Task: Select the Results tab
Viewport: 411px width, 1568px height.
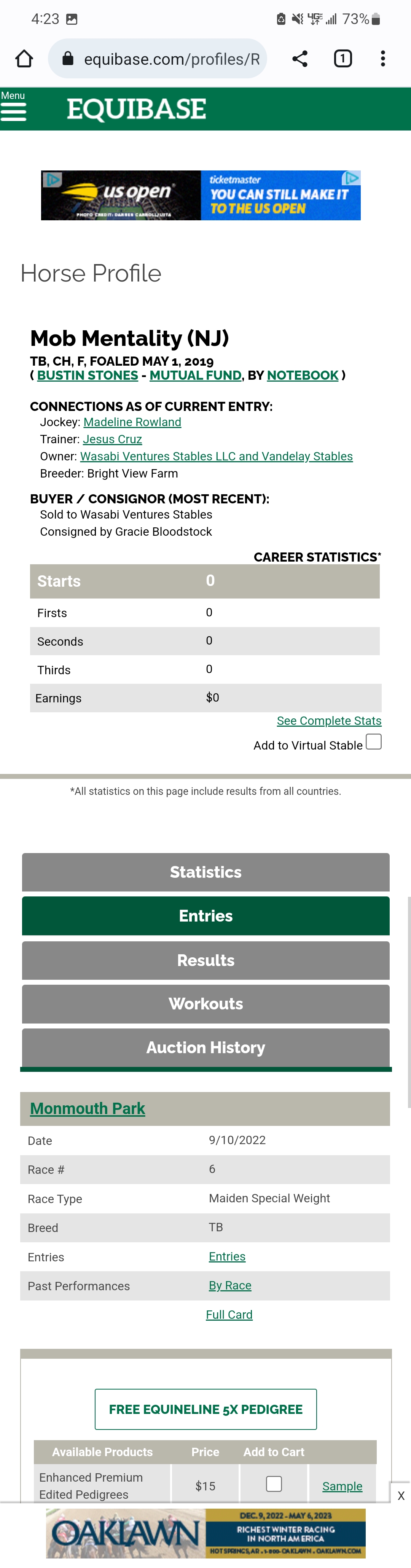Action: pyautogui.click(x=206, y=960)
